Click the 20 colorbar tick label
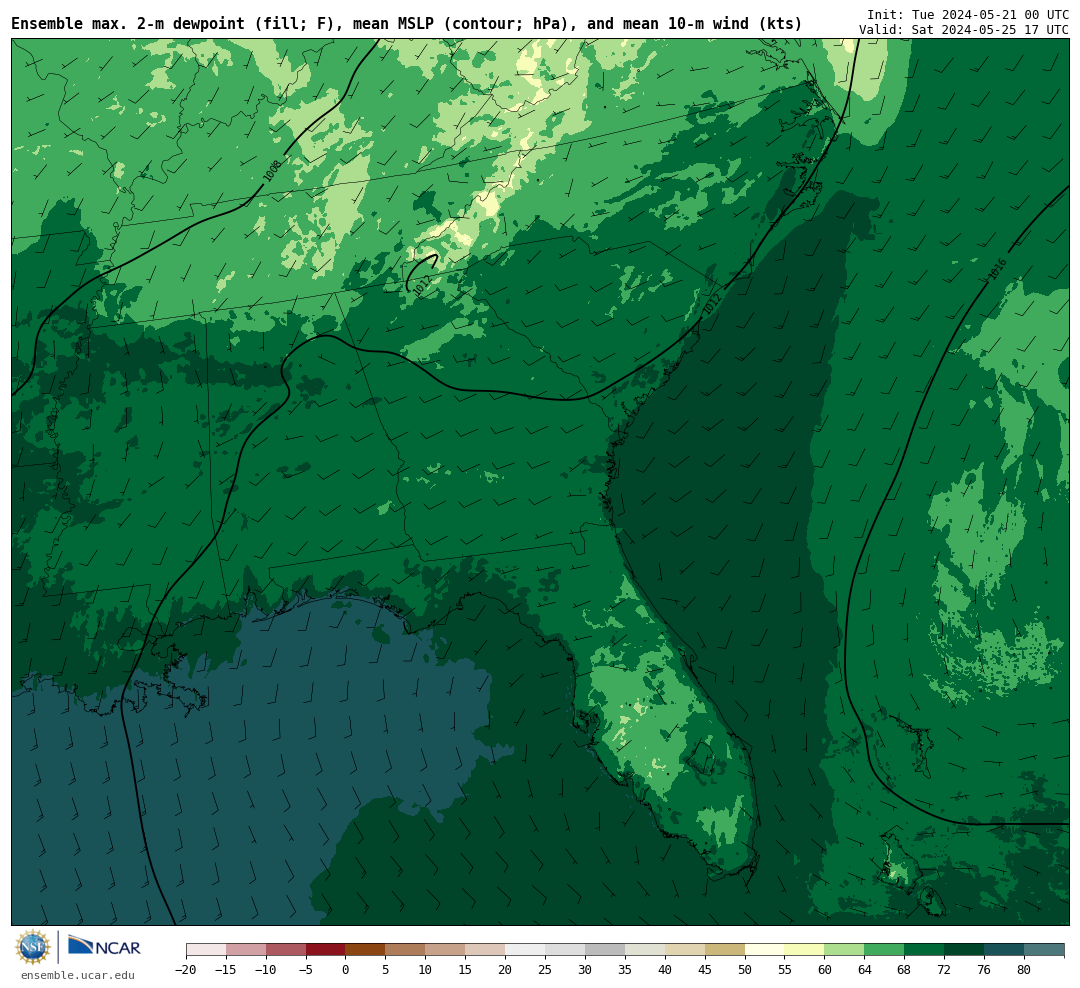 tap(506, 969)
